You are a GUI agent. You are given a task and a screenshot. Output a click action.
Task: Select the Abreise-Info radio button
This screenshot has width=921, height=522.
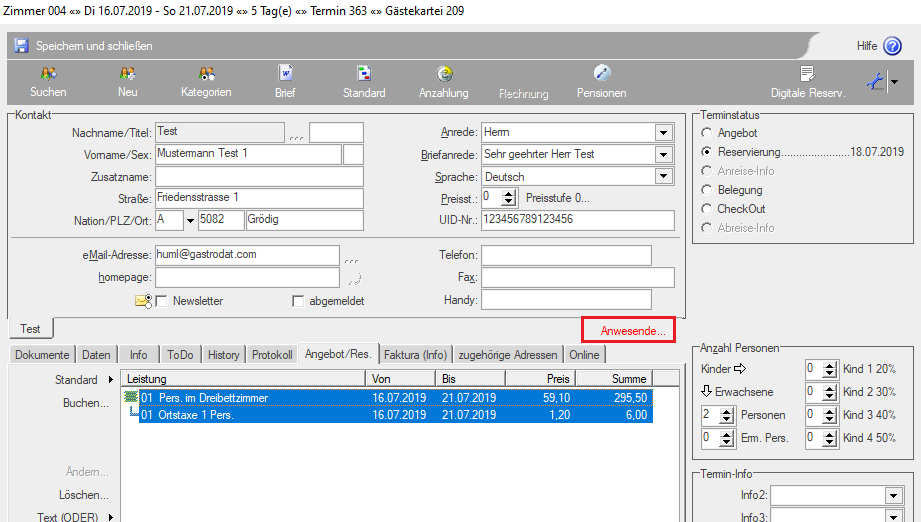coord(707,228)
